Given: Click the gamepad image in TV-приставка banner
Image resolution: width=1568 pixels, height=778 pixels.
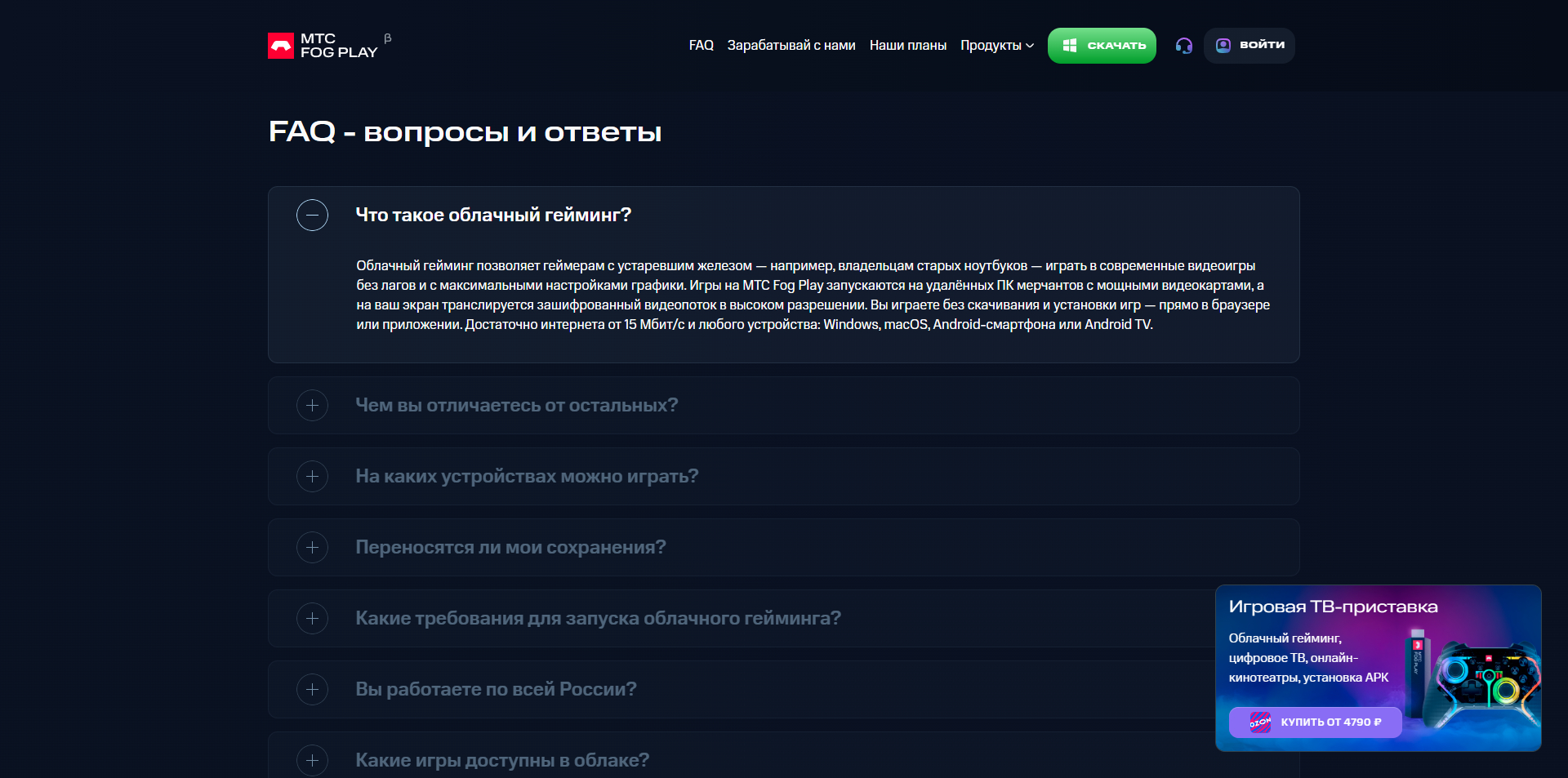Looking at the screenshot, I should 1480,684.
